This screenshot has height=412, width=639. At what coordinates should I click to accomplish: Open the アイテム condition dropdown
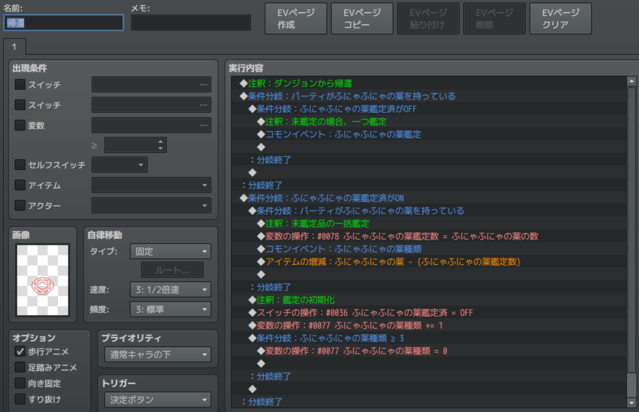[x=151, y=185]
